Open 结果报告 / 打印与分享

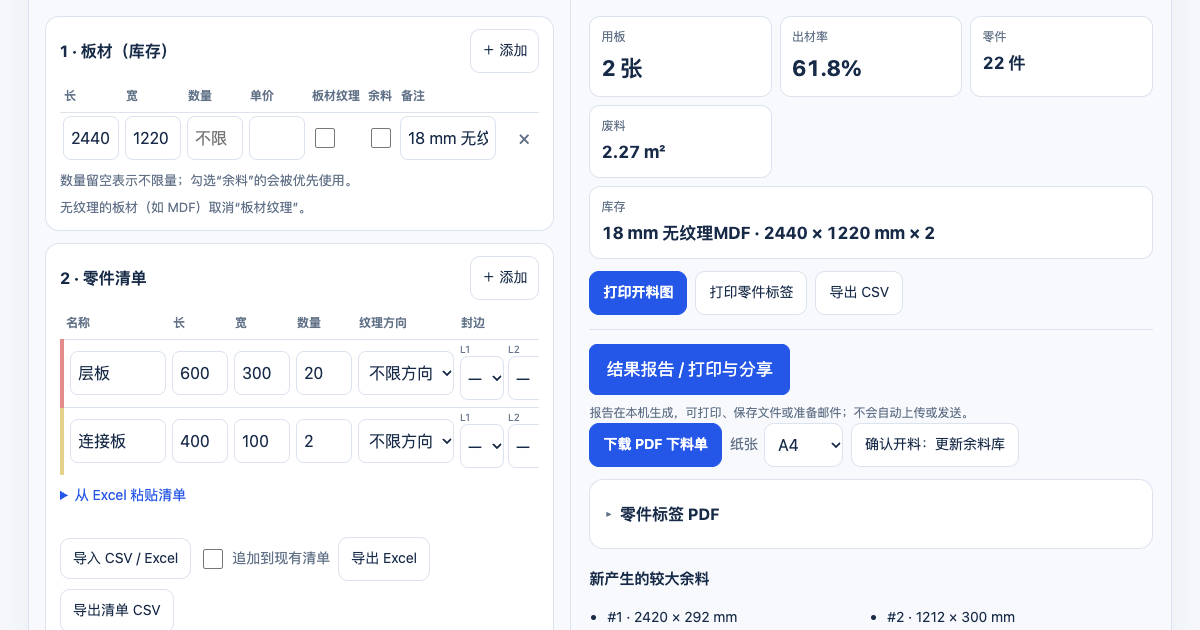coord(690,369)
